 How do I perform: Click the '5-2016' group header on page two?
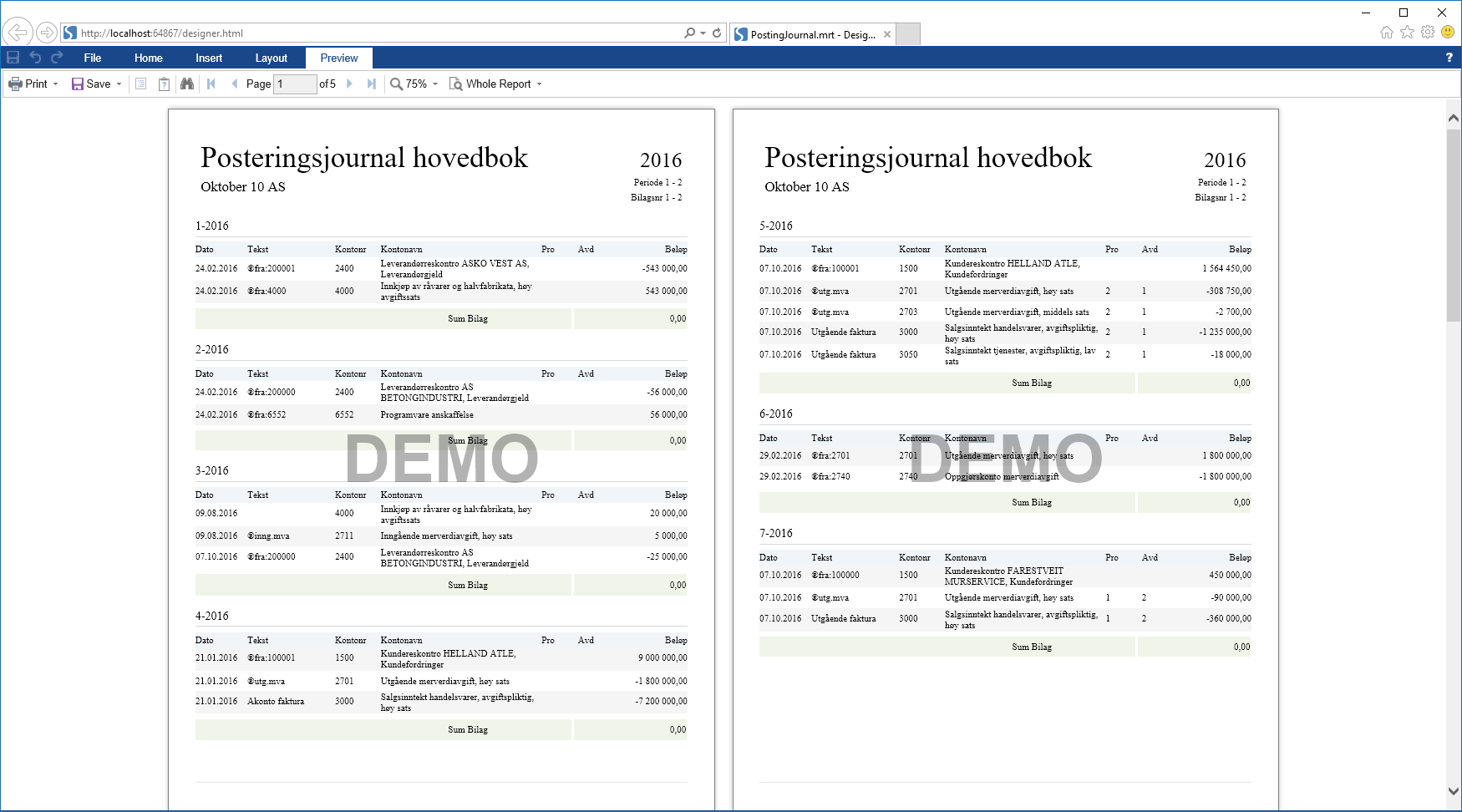click(776, 226)
